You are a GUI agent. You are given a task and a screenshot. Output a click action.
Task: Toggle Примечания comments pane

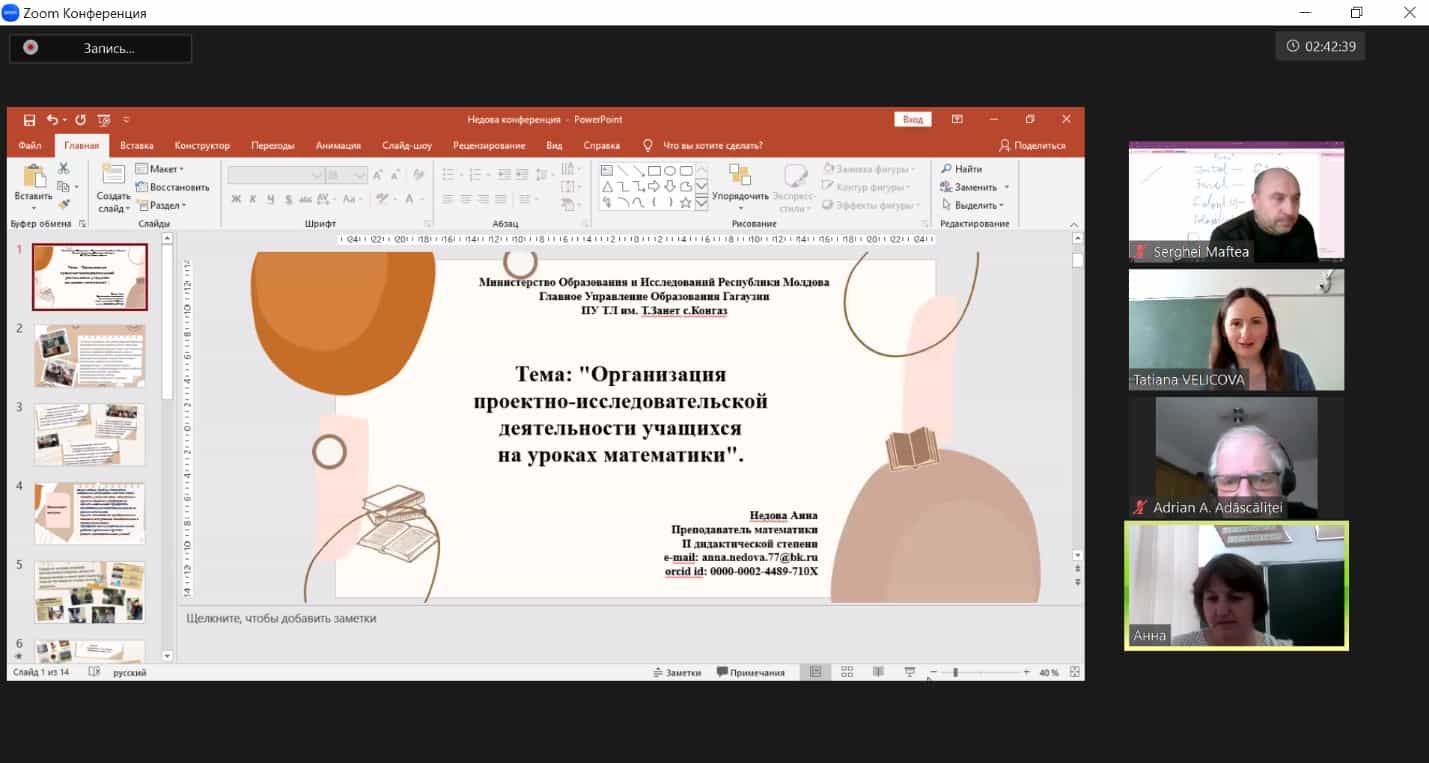pos(751,672)
